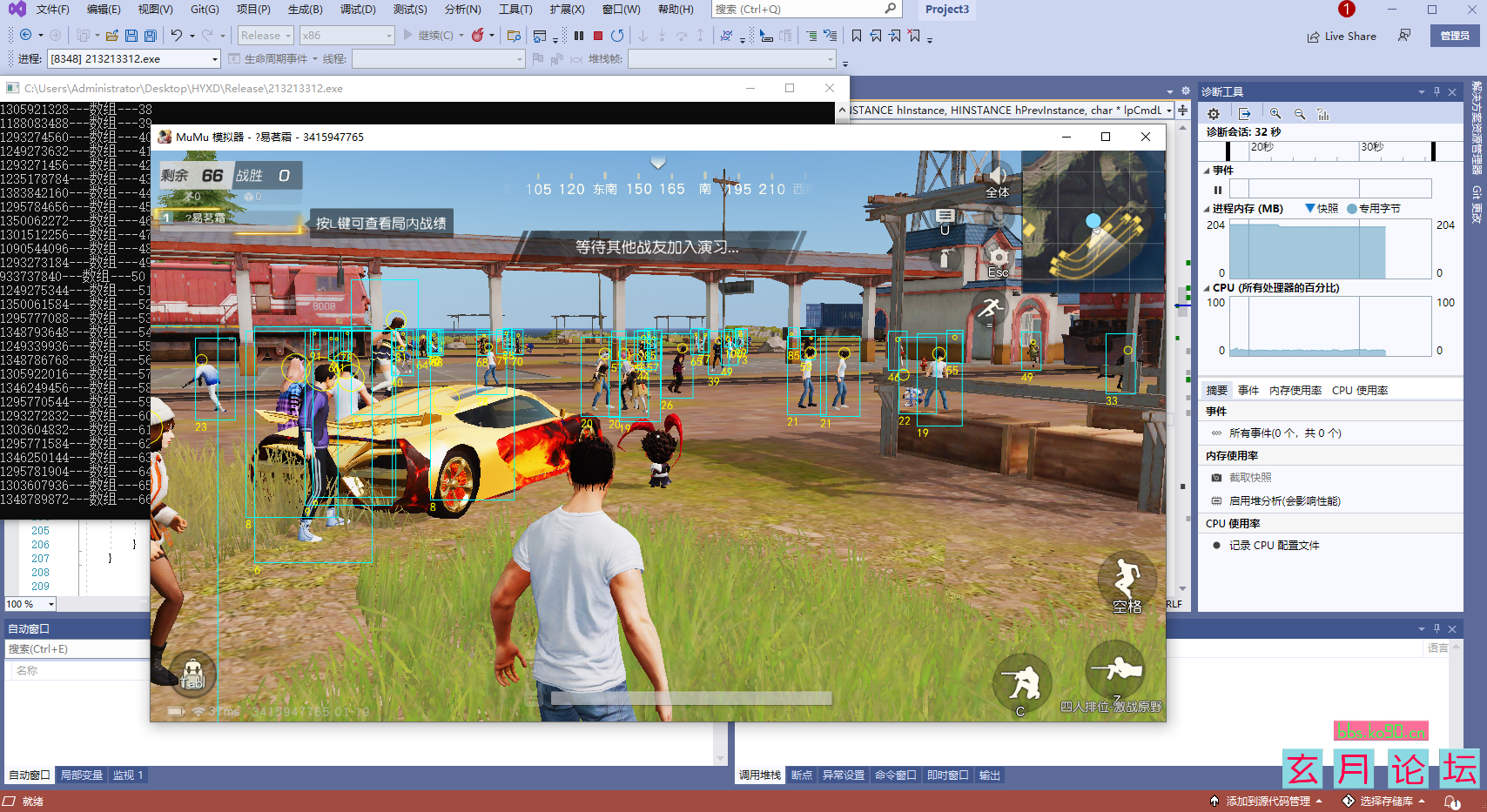Pin the Diagnostic Tools panel
Viewport: 1487px width, 812px height.
(x=1437, y=91)
